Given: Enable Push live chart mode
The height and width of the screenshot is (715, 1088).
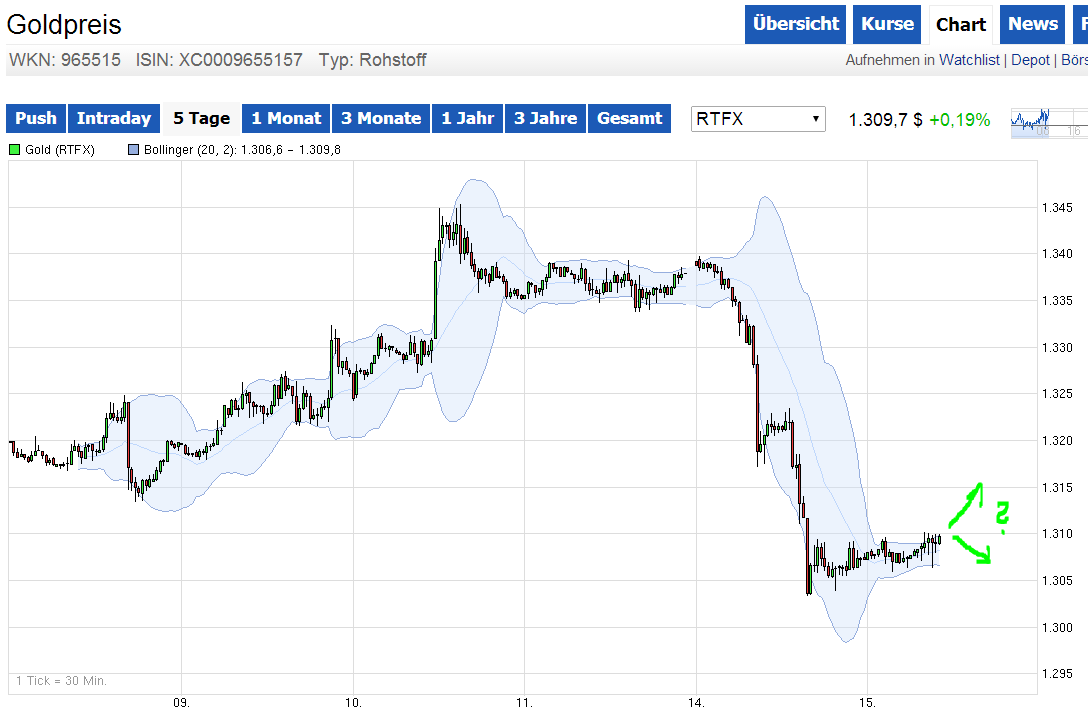Looking at the screenshot, I should 36,118.
